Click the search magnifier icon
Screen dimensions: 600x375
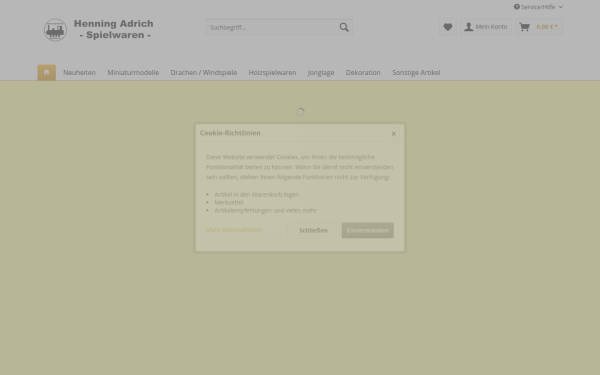tap(344, 27)
